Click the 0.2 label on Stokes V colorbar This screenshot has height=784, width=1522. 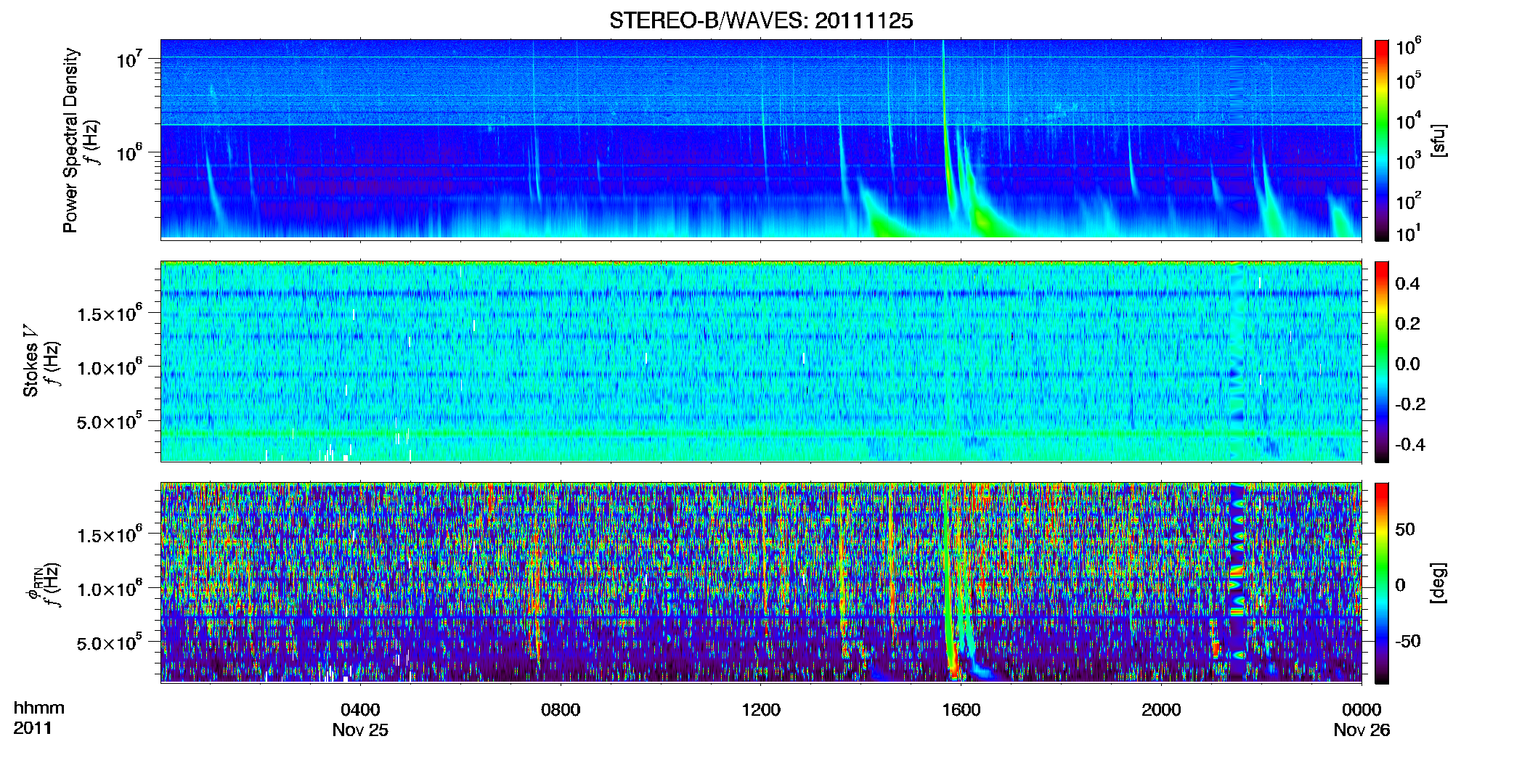[x=1407, y=324]
